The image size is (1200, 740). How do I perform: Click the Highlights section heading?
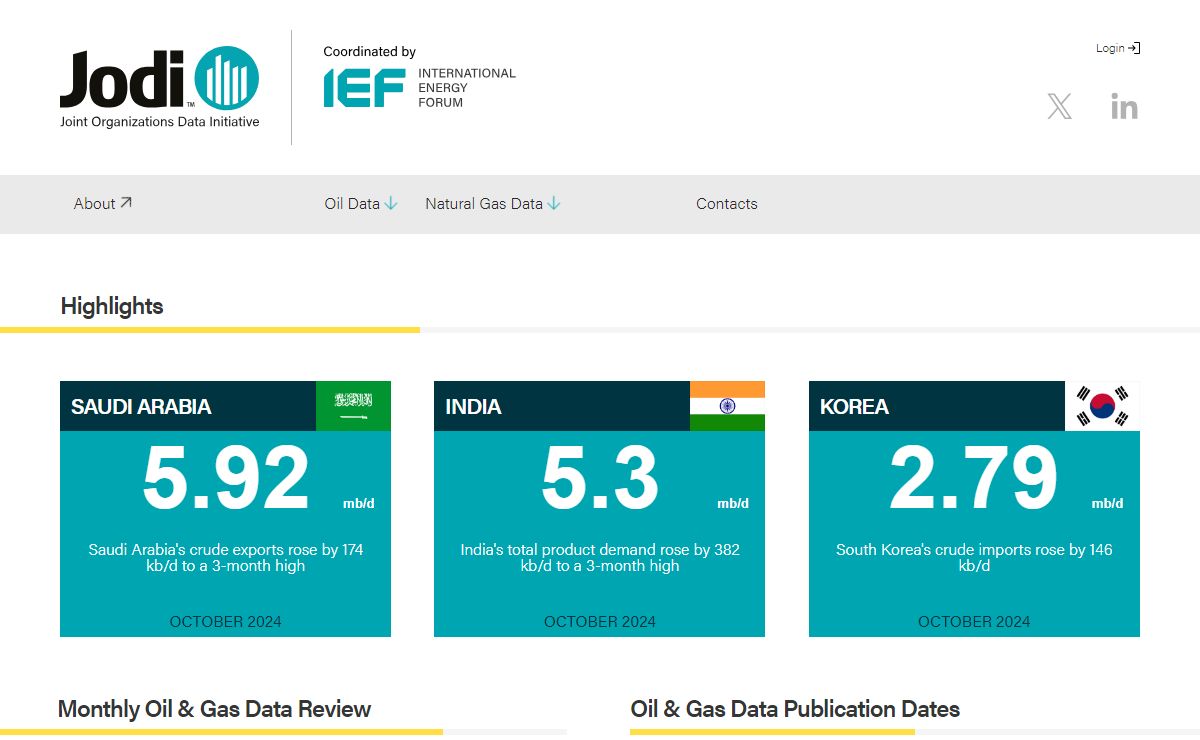[x=112, y=306]
